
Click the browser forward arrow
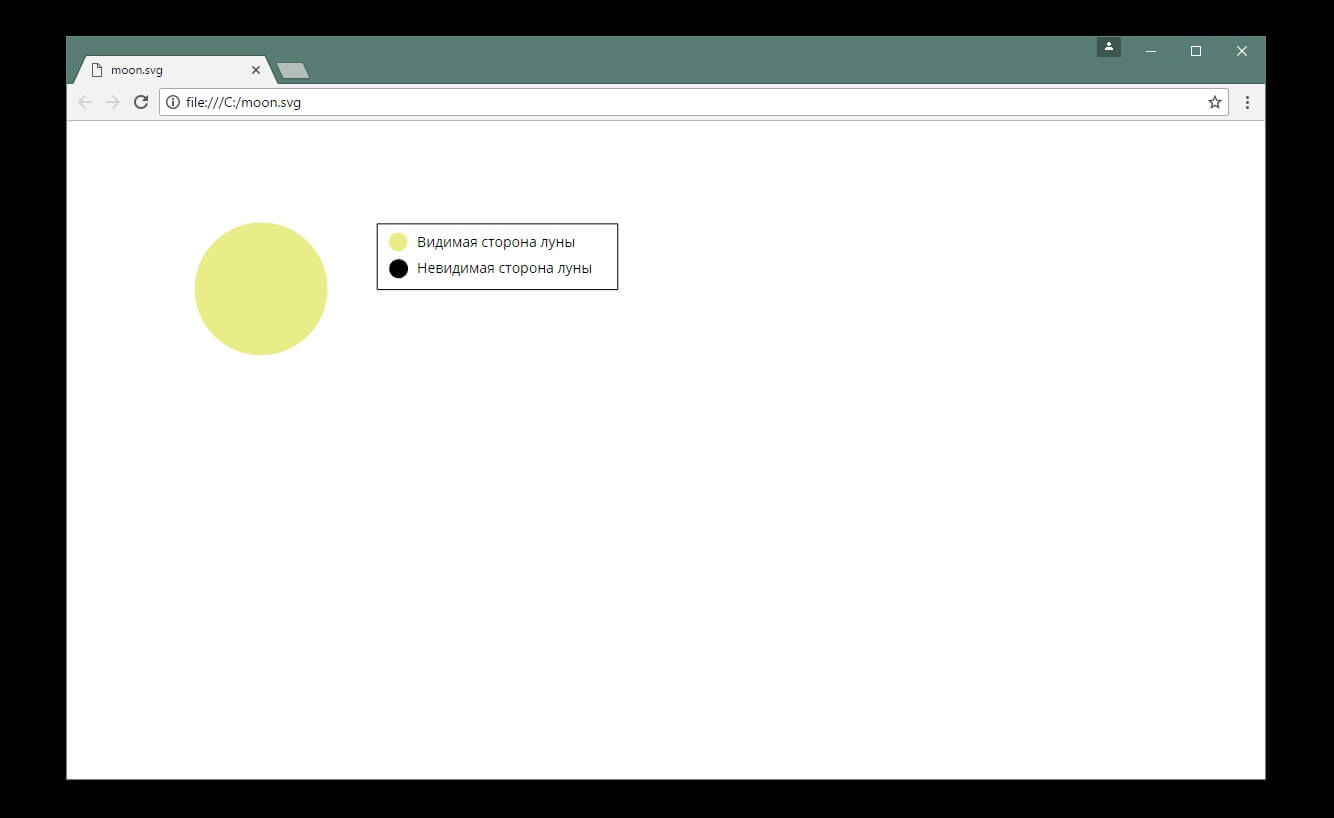click(113, 102)
